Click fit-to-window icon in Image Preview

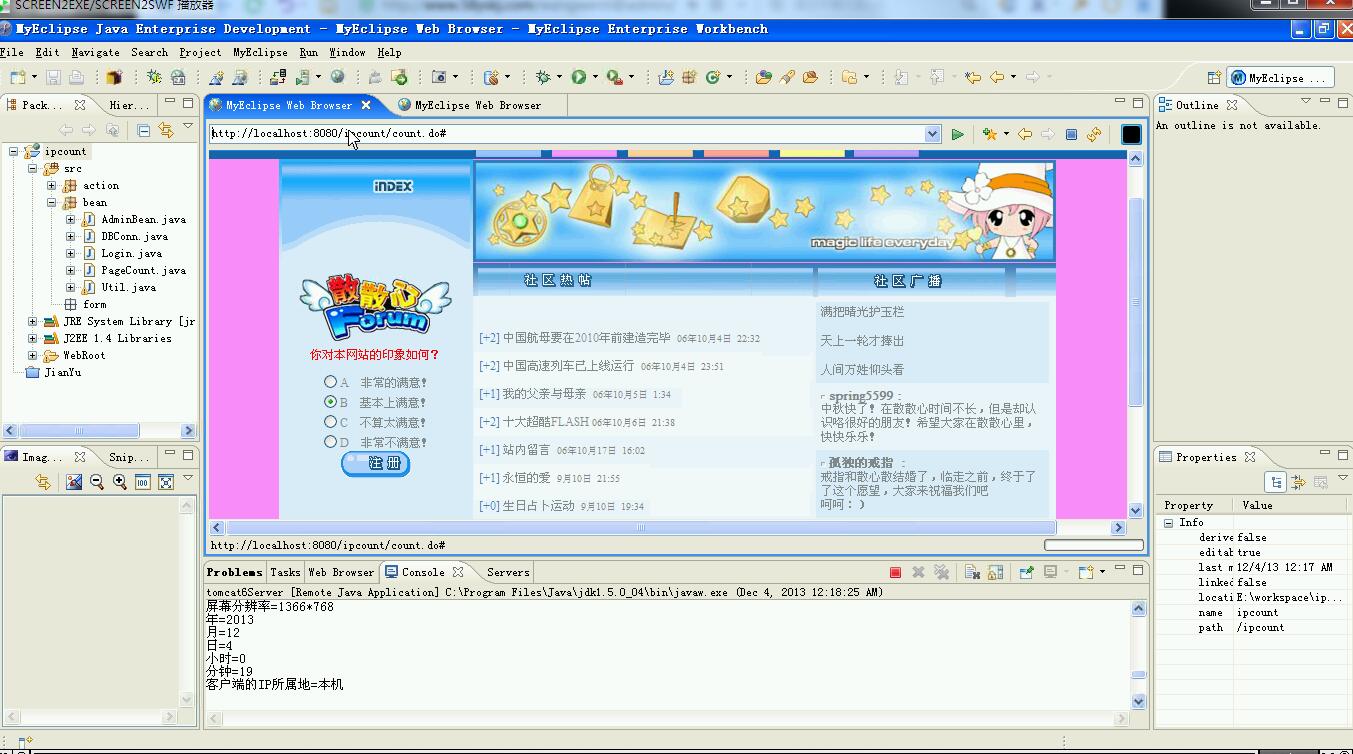click(x=166, y=482)
